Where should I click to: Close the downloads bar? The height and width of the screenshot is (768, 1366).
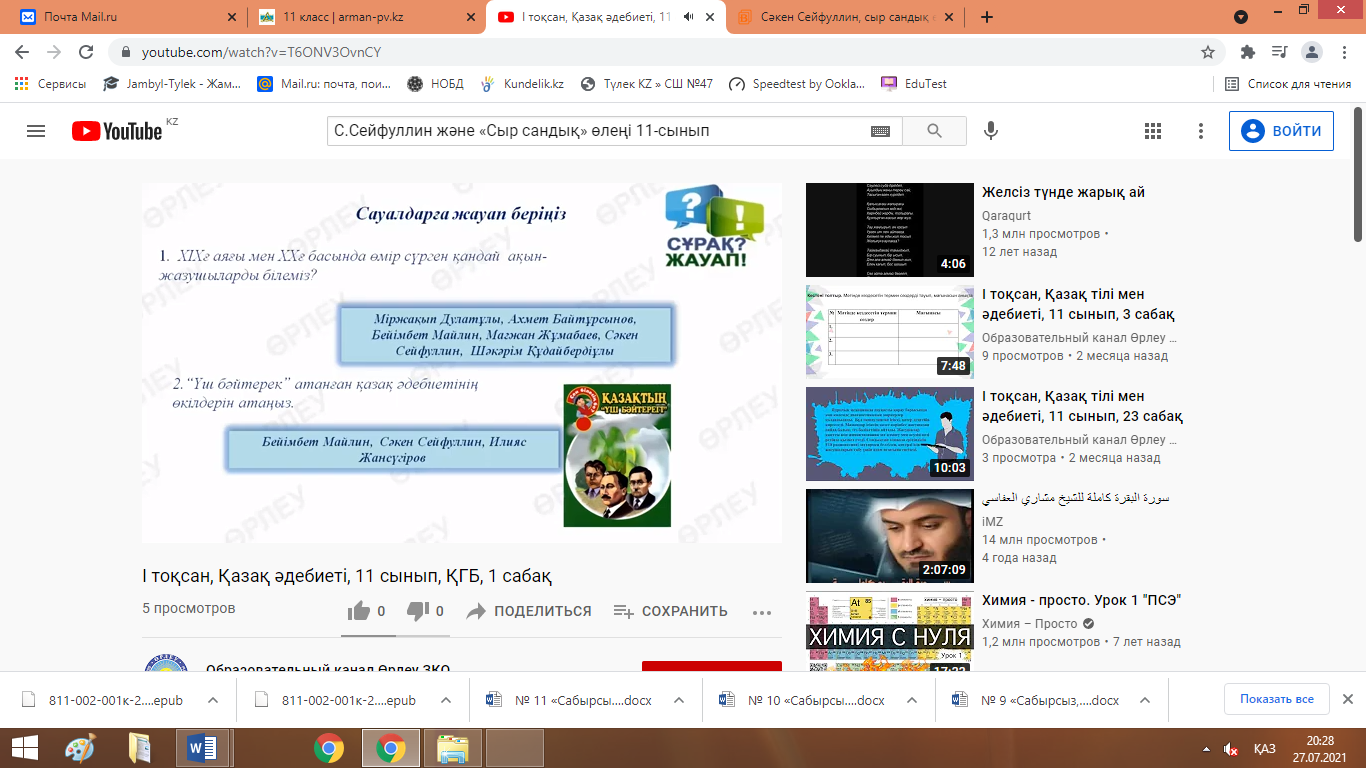1347,699
